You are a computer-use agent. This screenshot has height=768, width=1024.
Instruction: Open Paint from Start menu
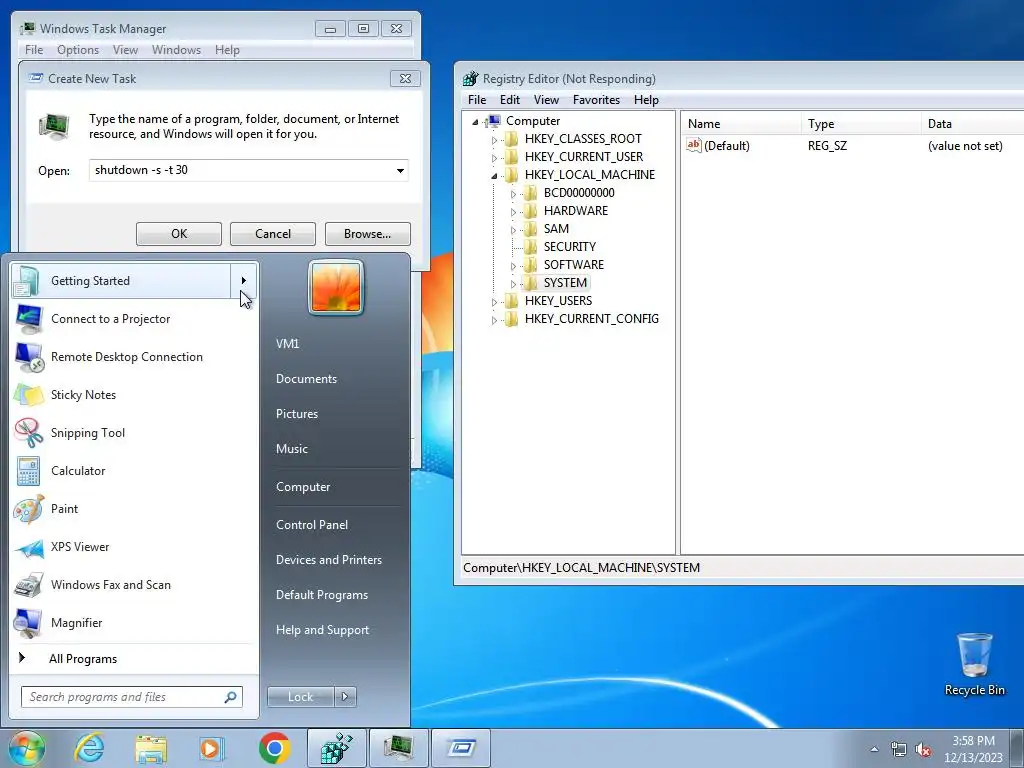point(134,509)
